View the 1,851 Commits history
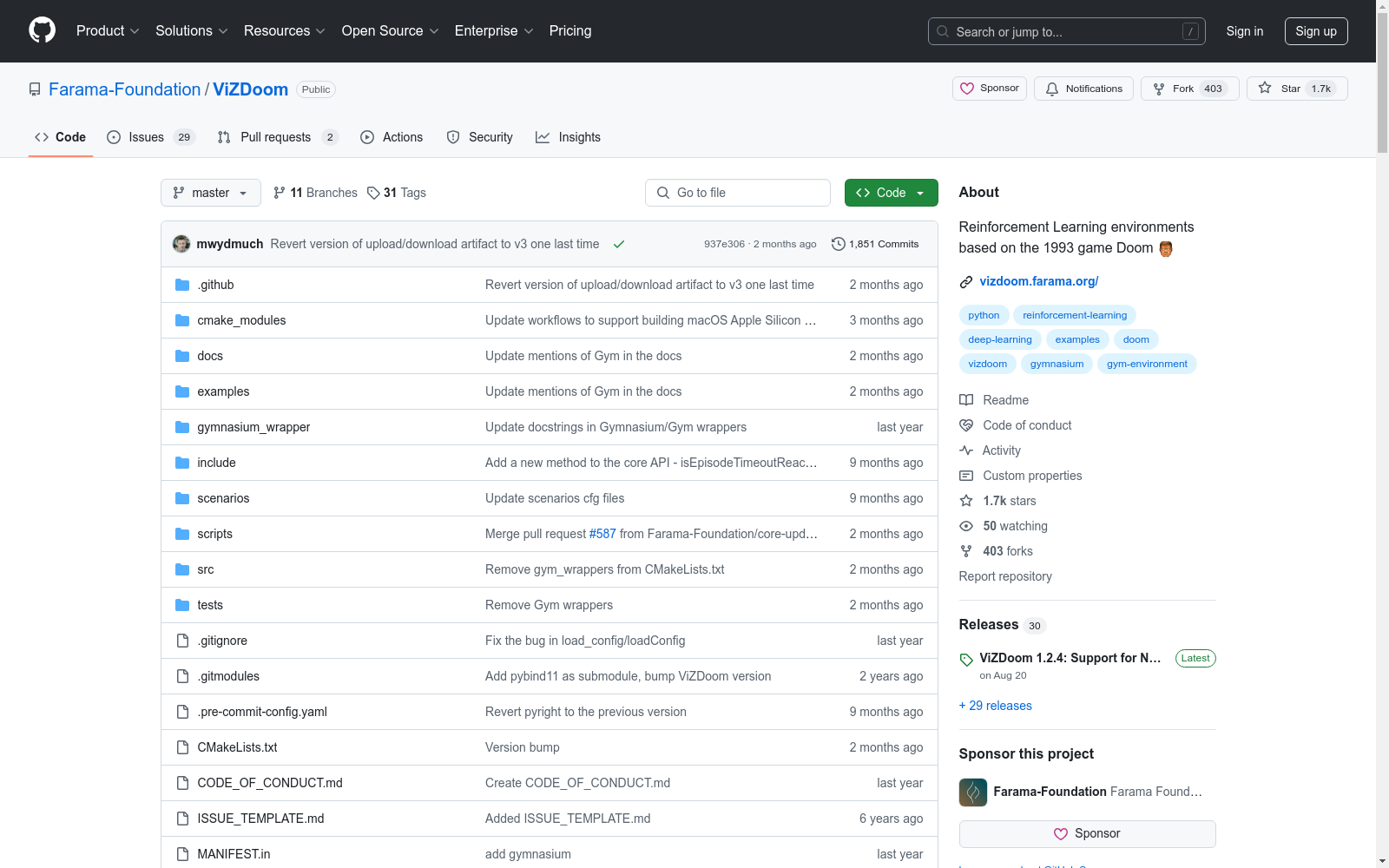The height and width of the screenshot is (868, 1389). [x=875, y=244]
